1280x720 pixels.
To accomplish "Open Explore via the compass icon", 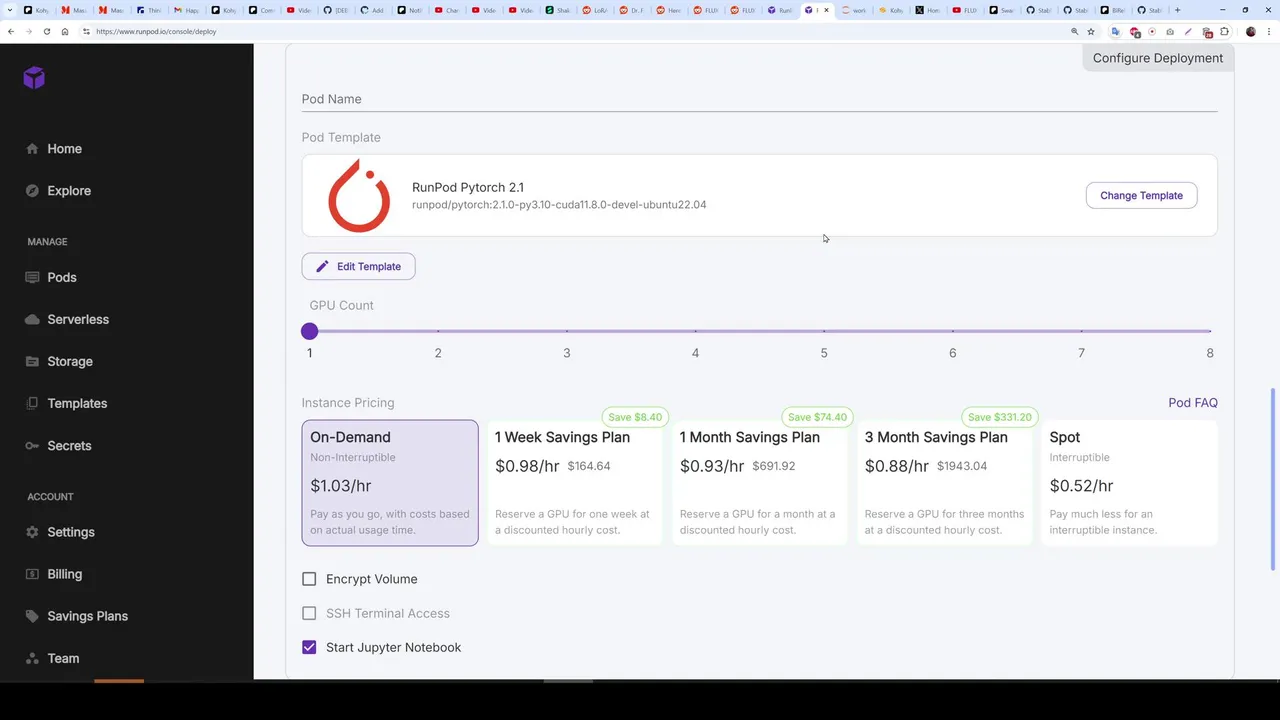I will [x=32, y=191].
